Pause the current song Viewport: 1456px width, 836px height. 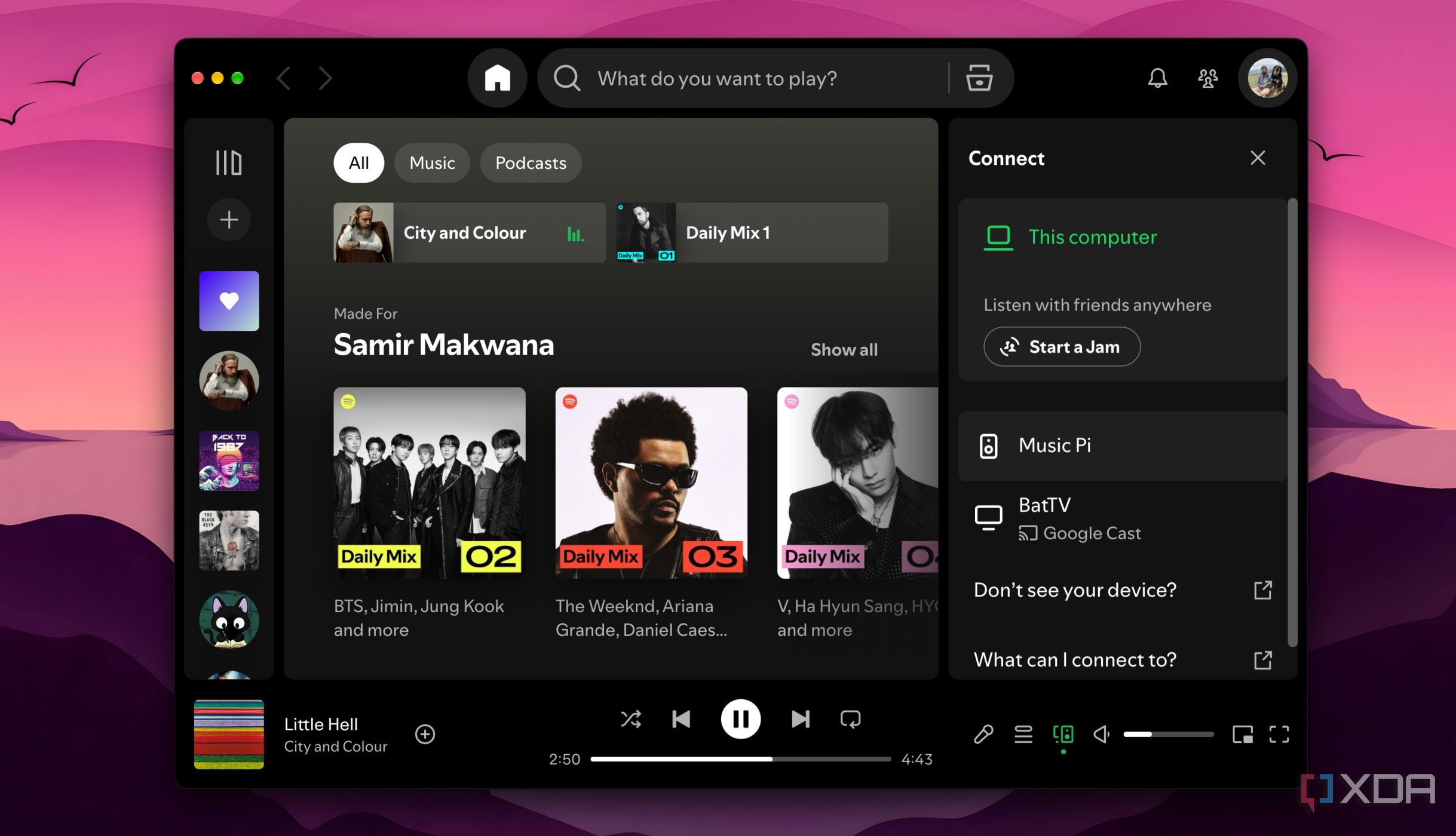[x=740, y=719]
